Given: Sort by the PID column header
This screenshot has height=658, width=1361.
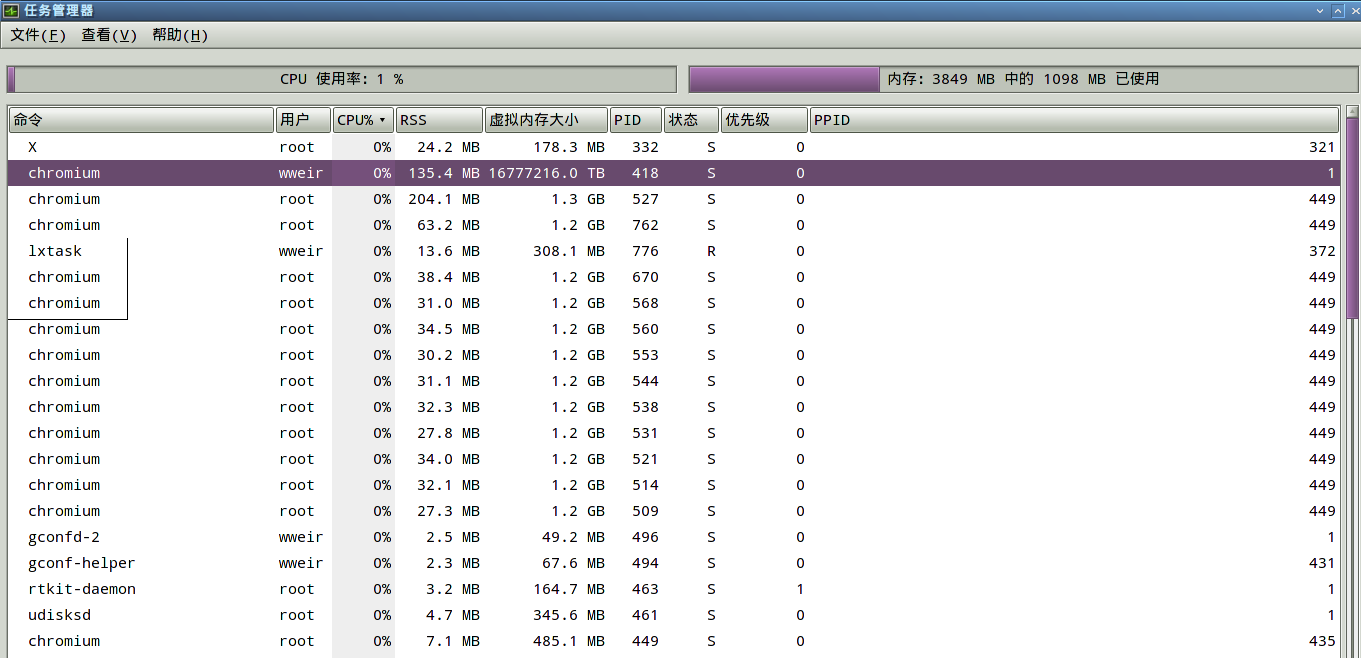Looking at the screenshot, I should click(636, 120).
